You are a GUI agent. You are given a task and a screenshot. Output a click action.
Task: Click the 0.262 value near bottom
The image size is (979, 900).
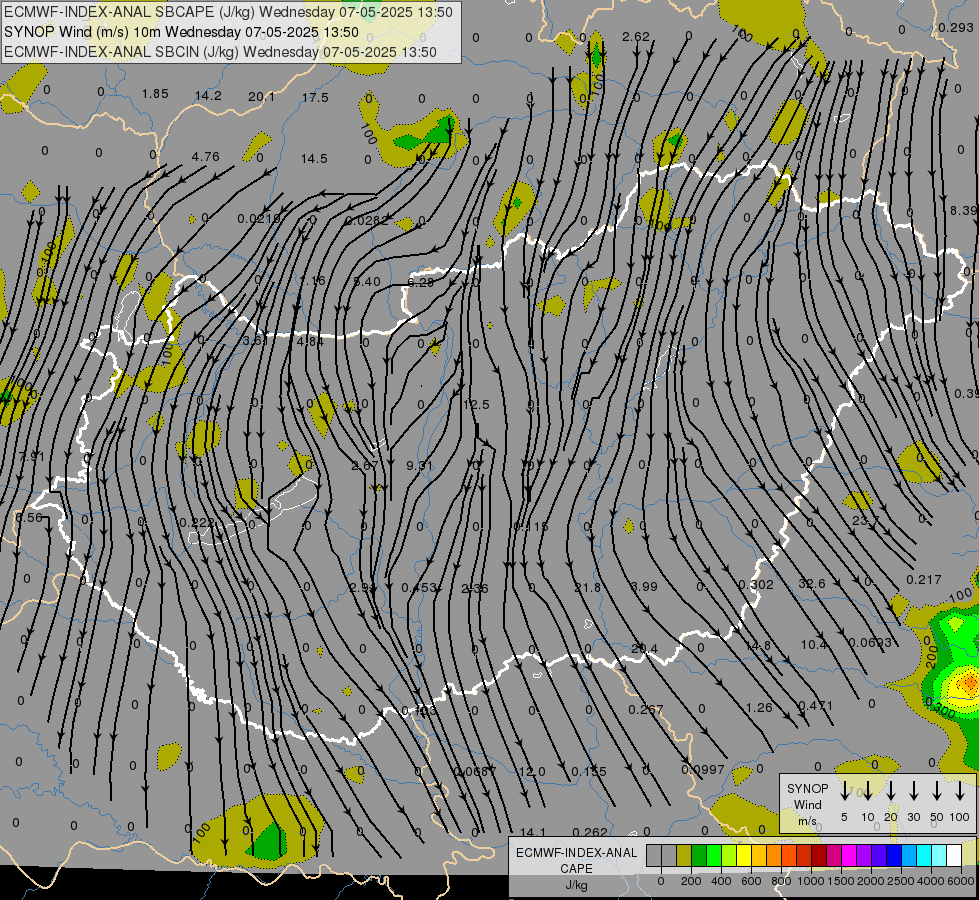tap(589, 832)
